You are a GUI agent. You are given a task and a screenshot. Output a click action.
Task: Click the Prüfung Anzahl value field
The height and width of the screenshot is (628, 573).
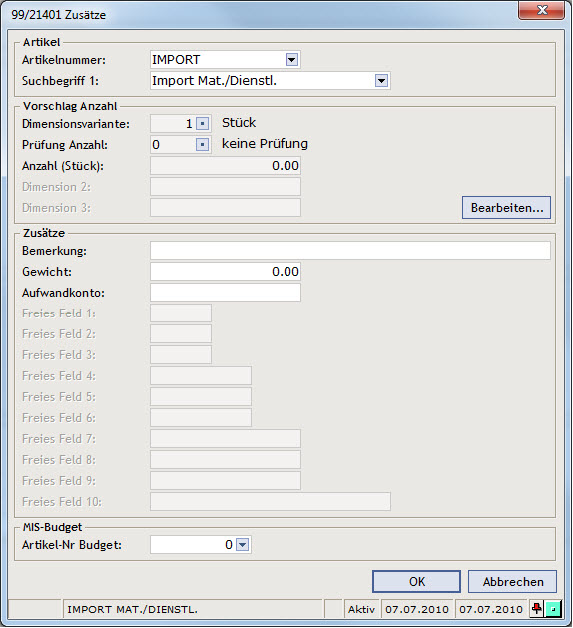coord(173,145)
